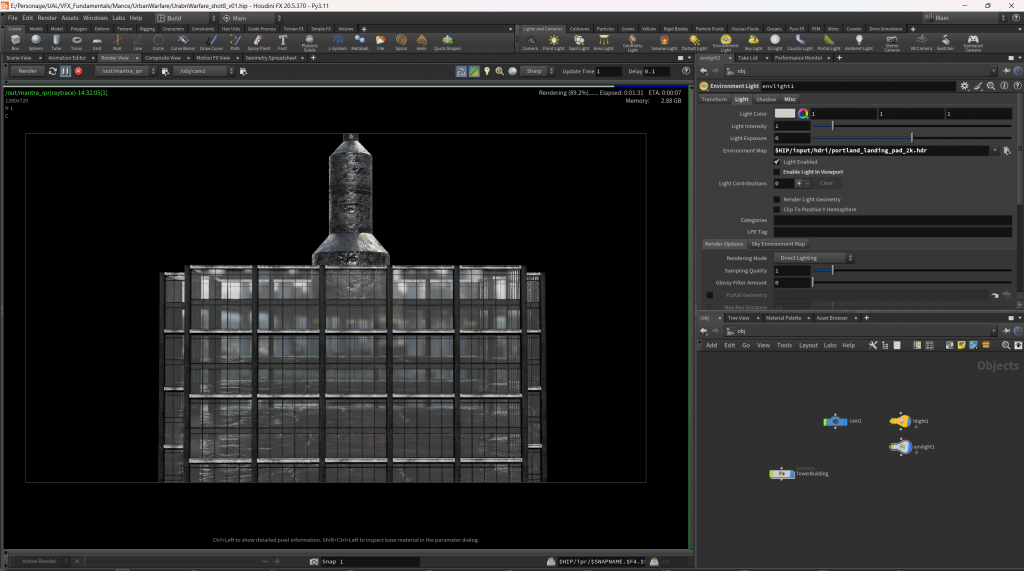Create a Point Light from shelf
1024x571 pixels.
click(x=553, y=43)
